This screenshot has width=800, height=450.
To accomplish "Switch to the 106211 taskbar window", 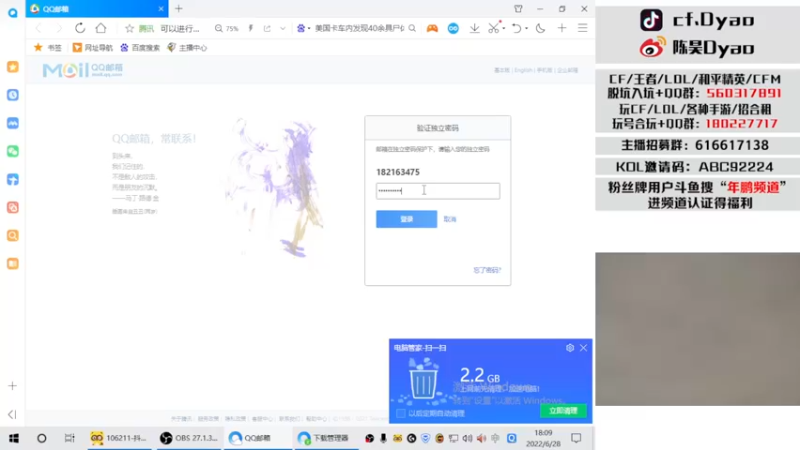I will [119, 438].
